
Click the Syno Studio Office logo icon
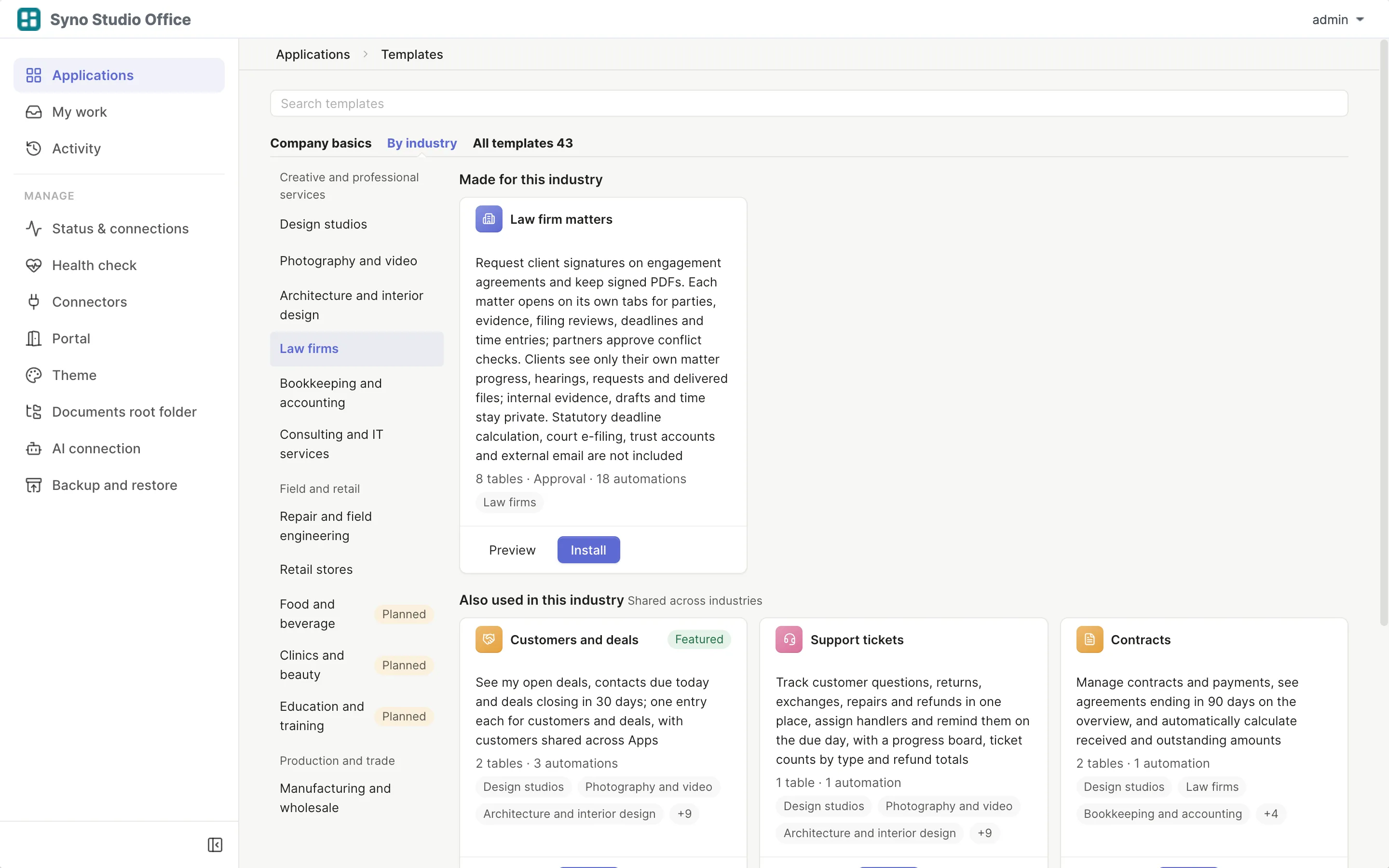[29, 19]
